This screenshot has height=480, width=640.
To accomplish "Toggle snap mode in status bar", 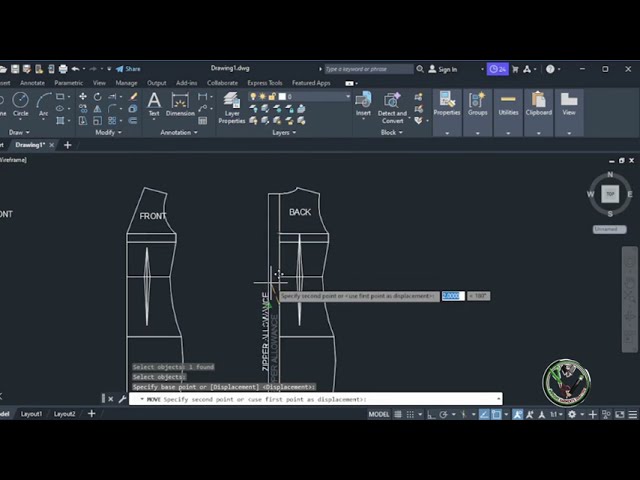I will pyautogui.click(x=410, y=414).
